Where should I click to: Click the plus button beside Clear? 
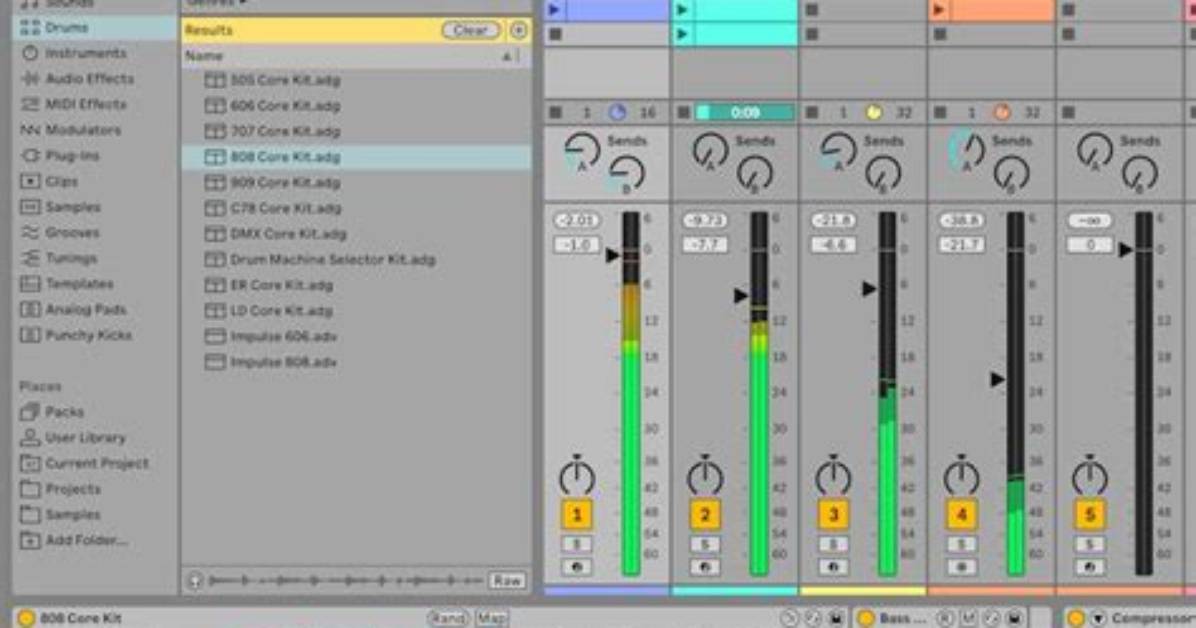click(519, 31)
